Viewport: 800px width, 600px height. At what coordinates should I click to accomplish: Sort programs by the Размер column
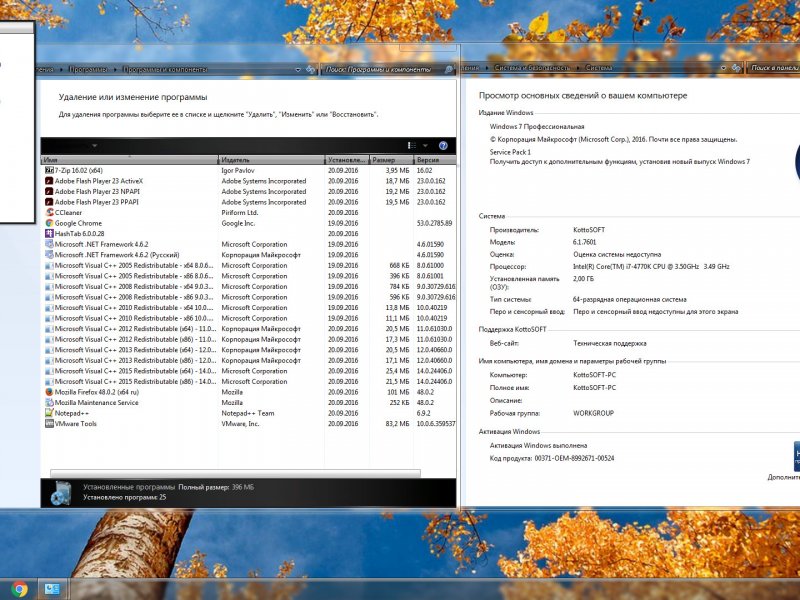(x=391, y=160)
